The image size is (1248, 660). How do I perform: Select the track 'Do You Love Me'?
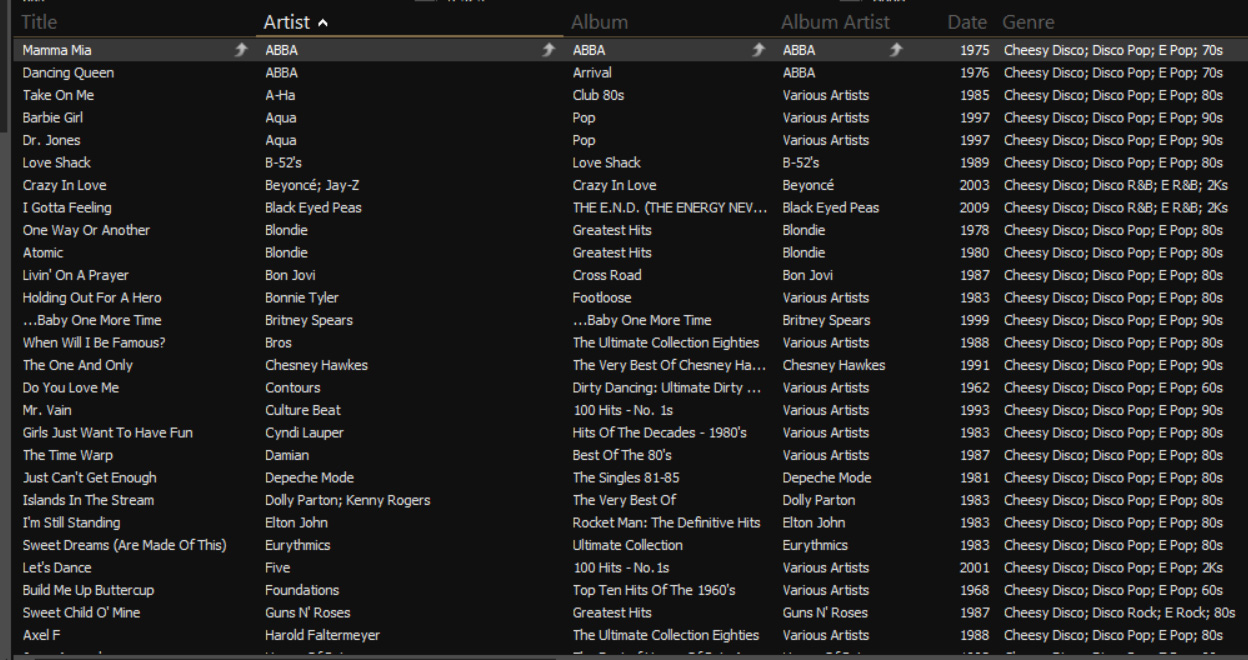tap(70, 388)
